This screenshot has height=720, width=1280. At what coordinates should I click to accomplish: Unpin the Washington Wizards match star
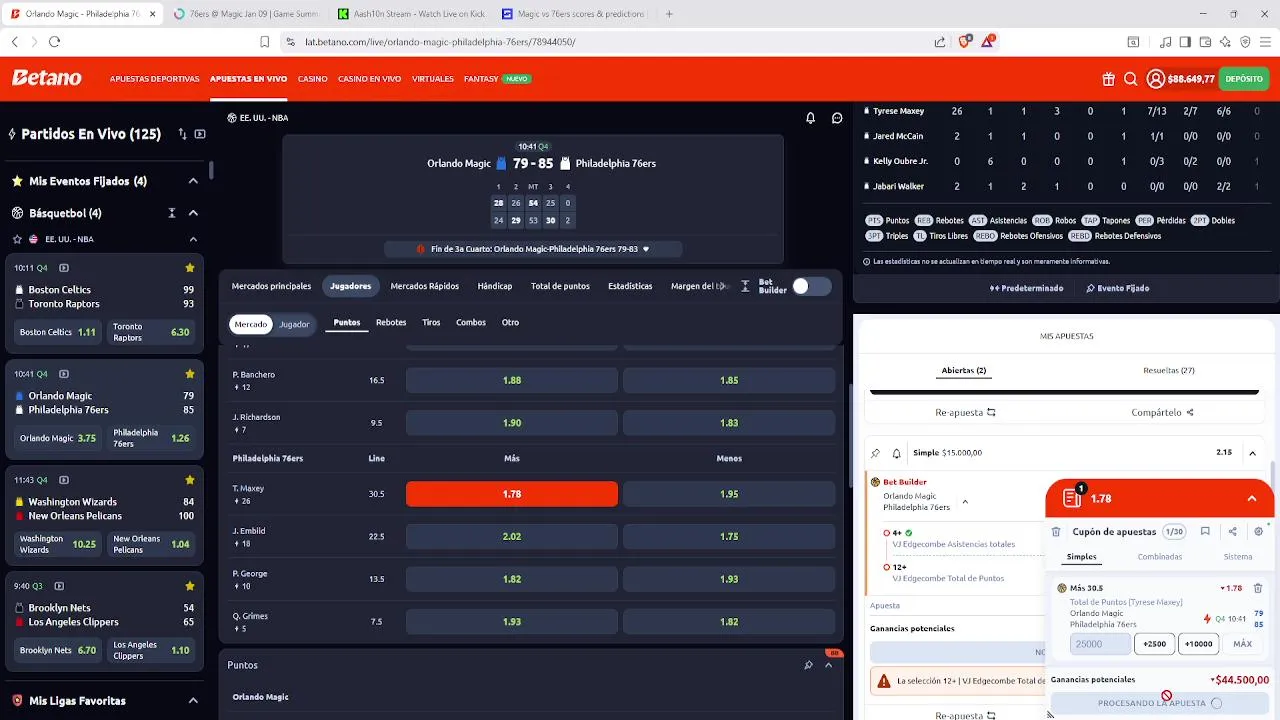(x=190, y=480)
